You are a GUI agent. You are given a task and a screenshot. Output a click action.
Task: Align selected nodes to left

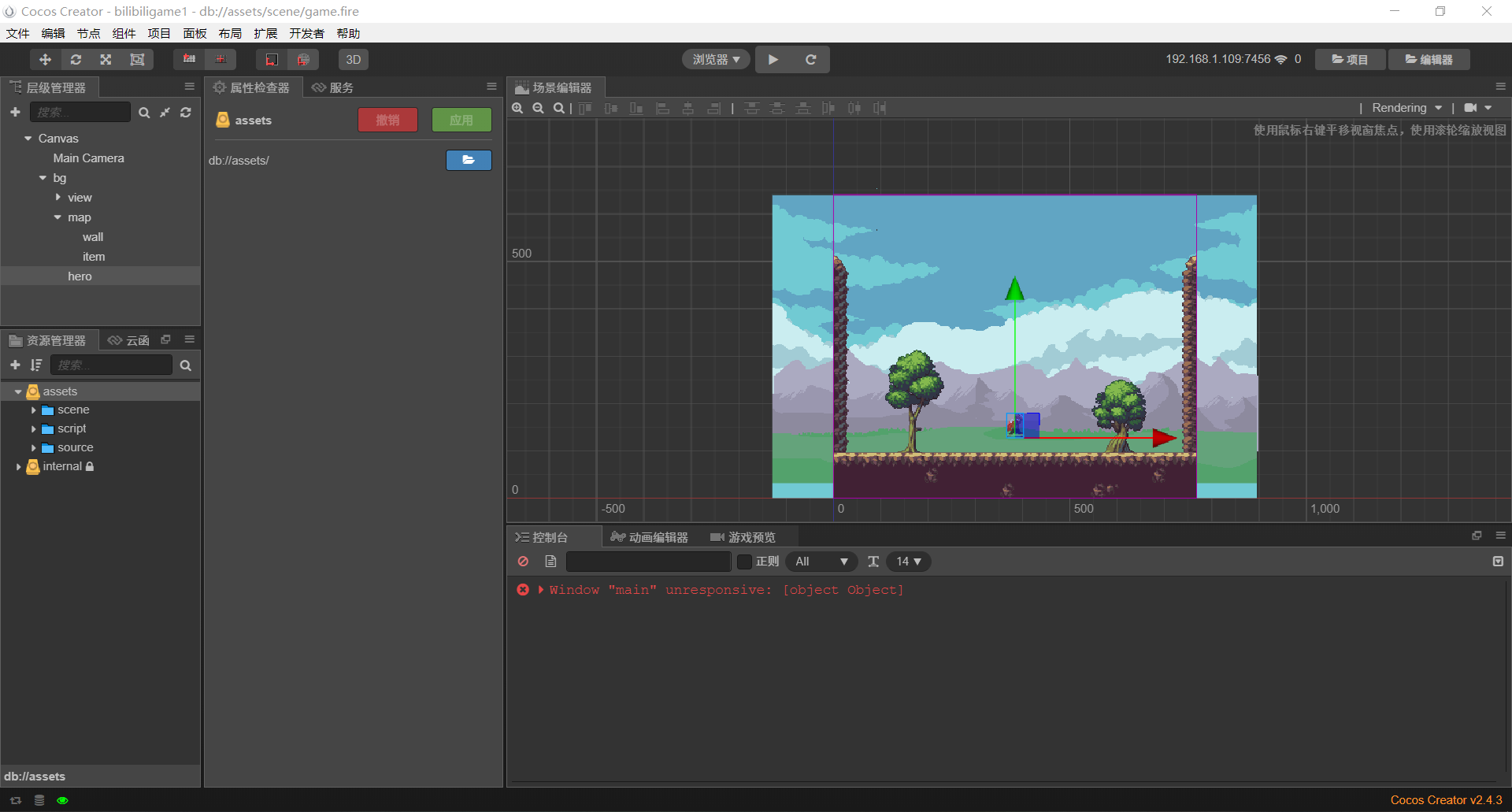pos(662,108)
